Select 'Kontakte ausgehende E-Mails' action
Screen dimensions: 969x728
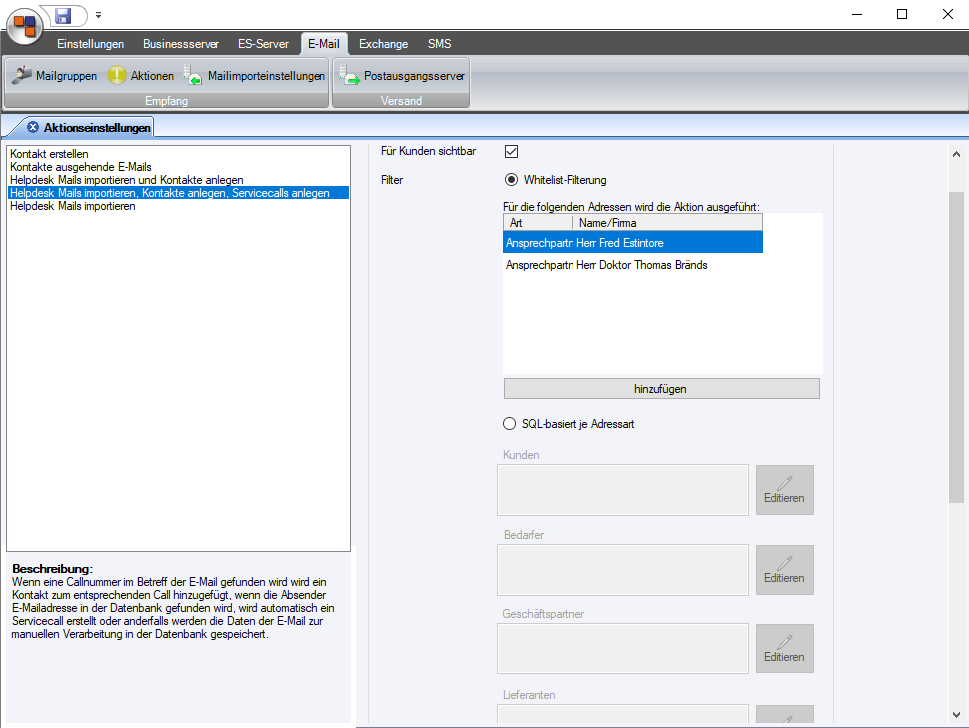[178, 167]
